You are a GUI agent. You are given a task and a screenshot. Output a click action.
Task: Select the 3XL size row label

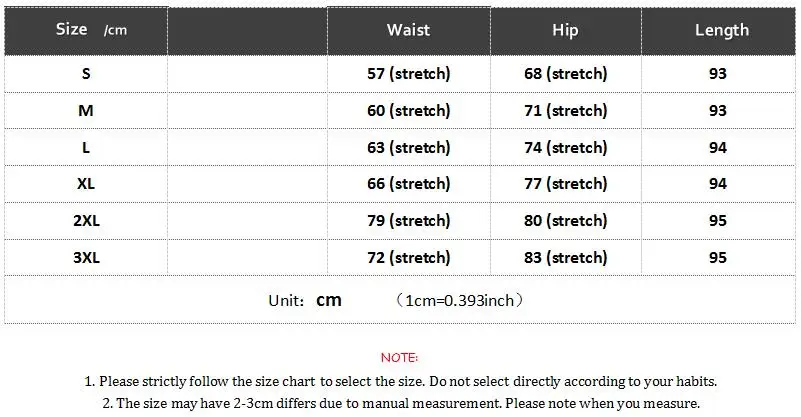pos(86,258)
